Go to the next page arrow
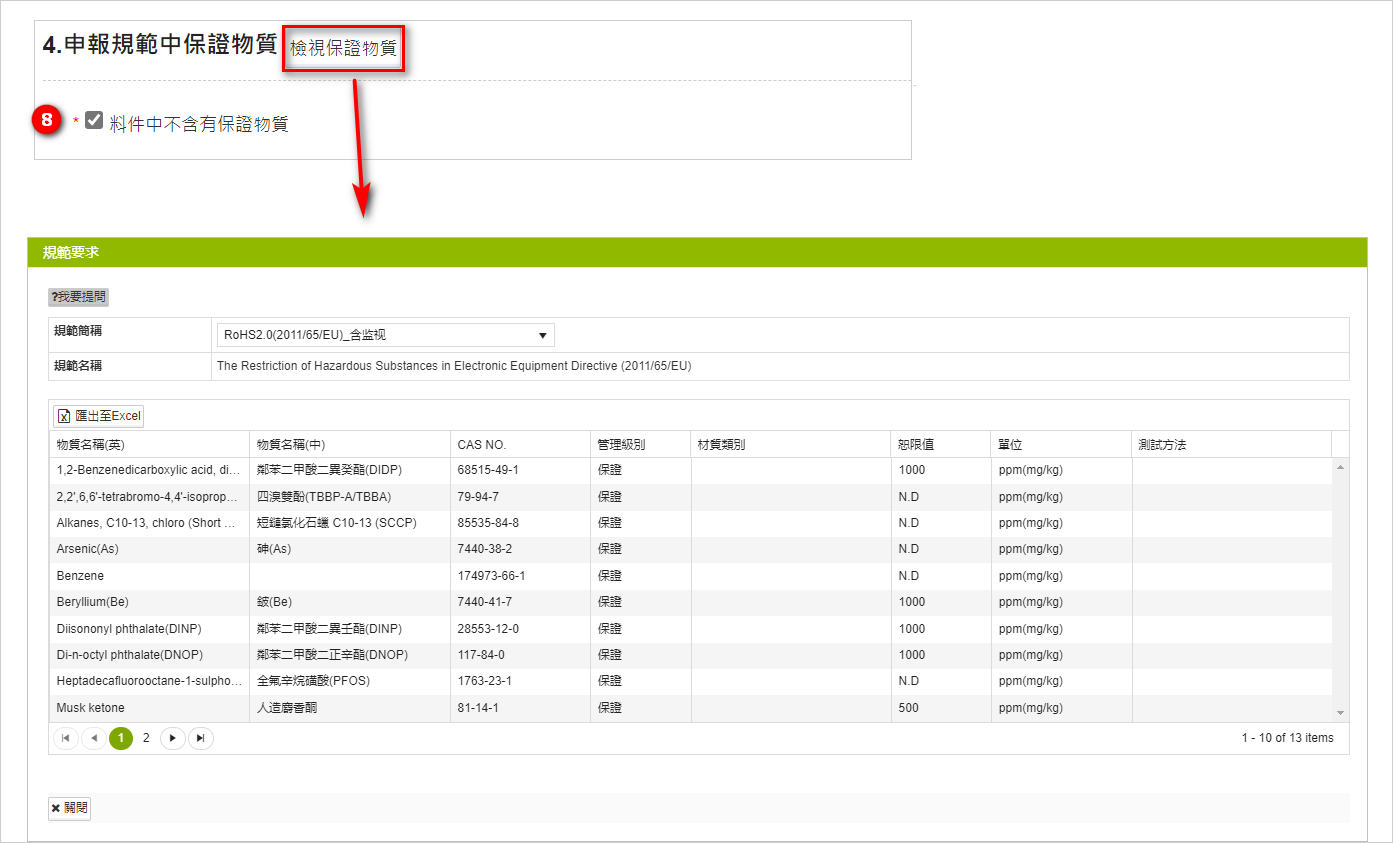The width and height of the screenshot is (1393, 843). (173, 738)
